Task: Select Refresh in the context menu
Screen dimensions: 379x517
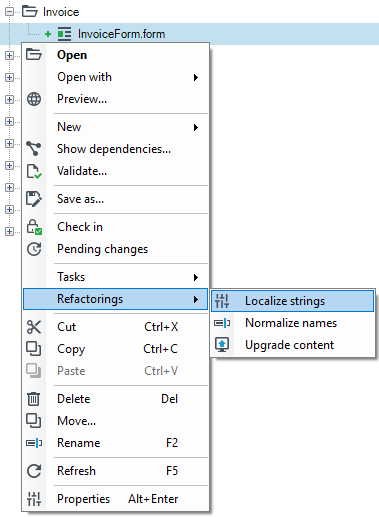Action: coord(116,471)
